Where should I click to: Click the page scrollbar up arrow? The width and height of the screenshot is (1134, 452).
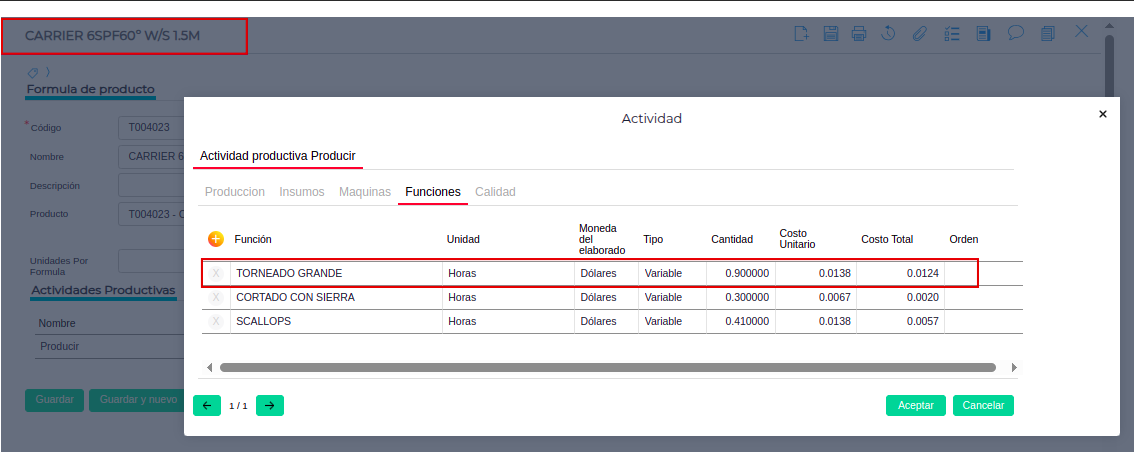(1109, 27)
